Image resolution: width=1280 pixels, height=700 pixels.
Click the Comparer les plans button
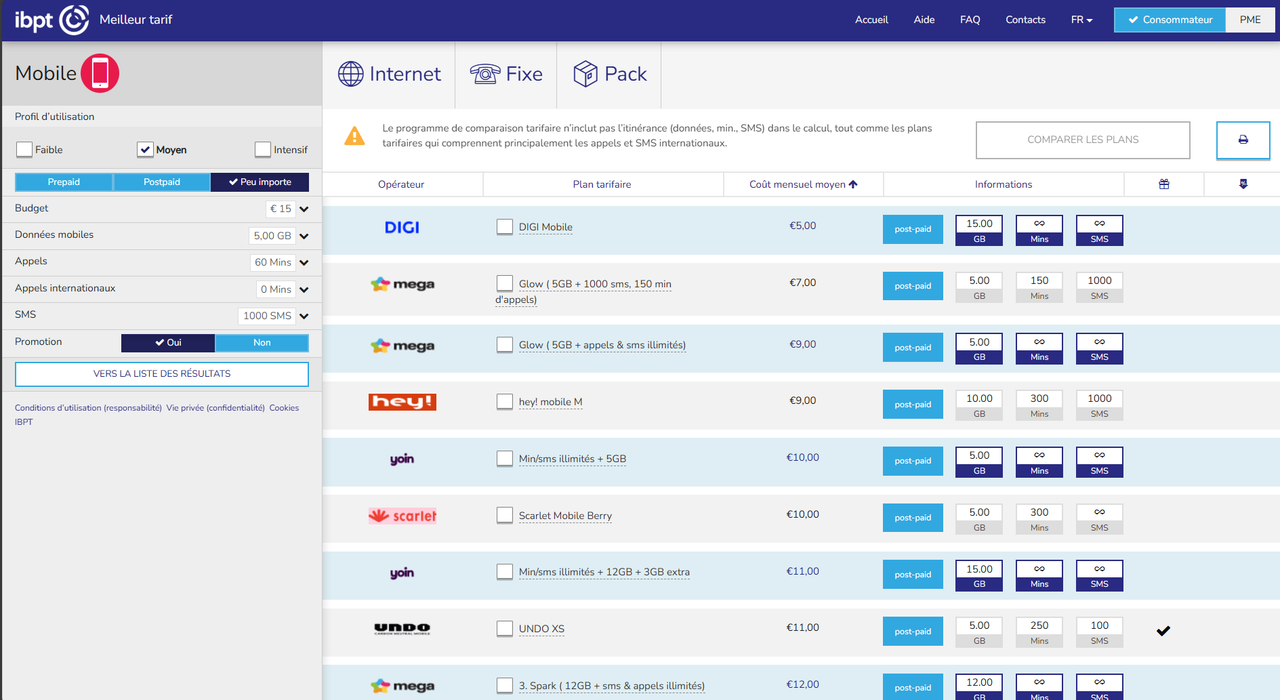point(1083,140)
